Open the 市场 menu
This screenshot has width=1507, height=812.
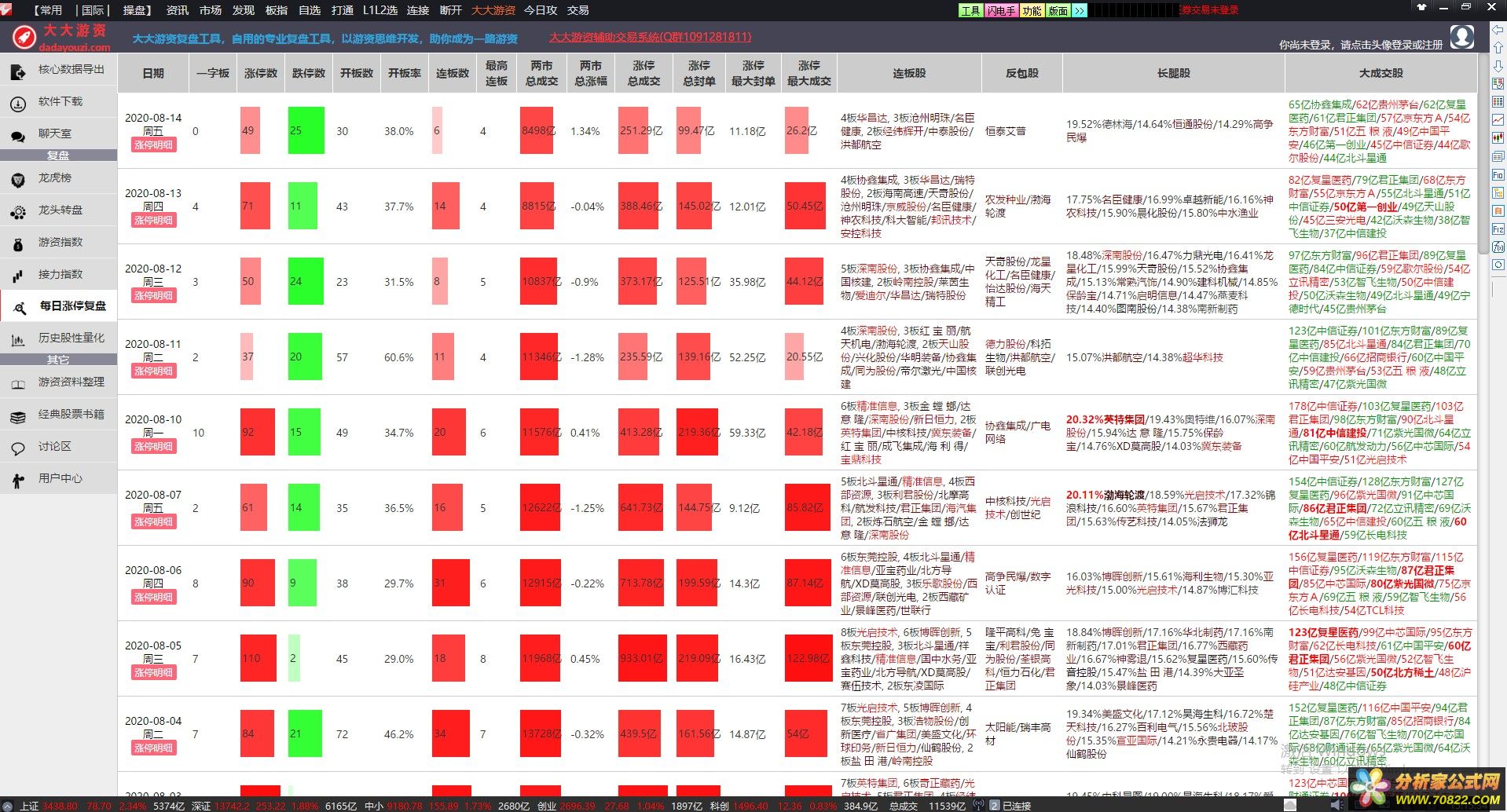click(211, 10)
